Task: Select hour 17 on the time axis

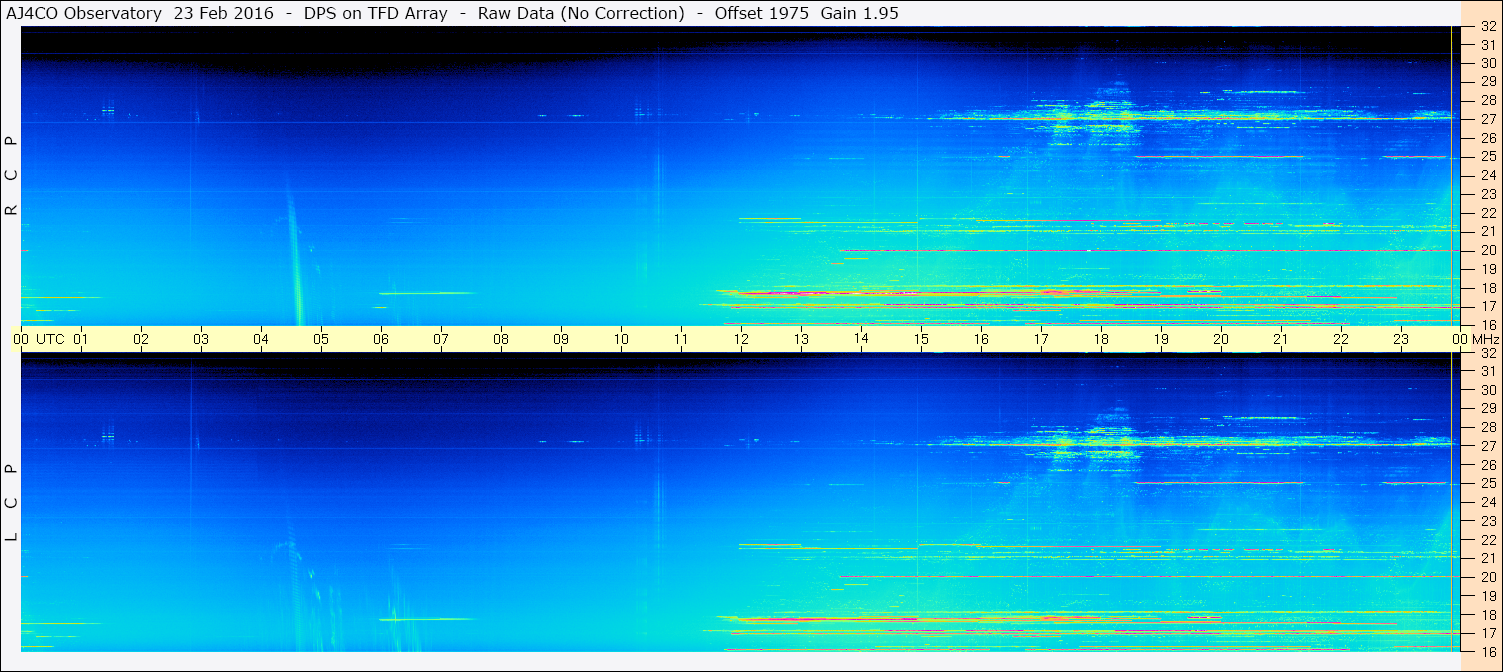Action: click(1041, 339)
